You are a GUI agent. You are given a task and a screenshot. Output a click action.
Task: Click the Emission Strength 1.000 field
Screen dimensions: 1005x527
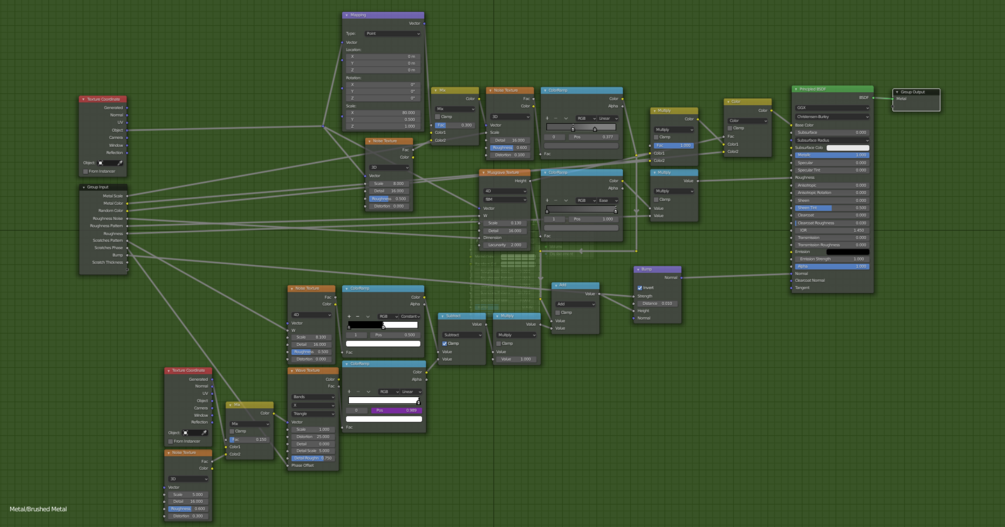832,259
